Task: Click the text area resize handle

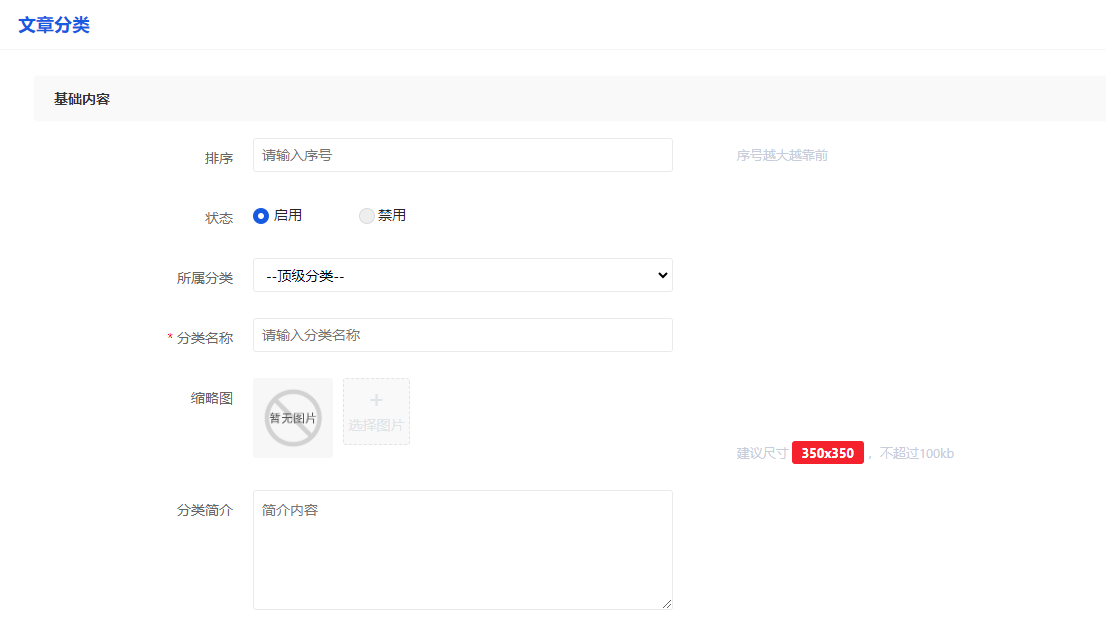Action: (x=666, y=603)
